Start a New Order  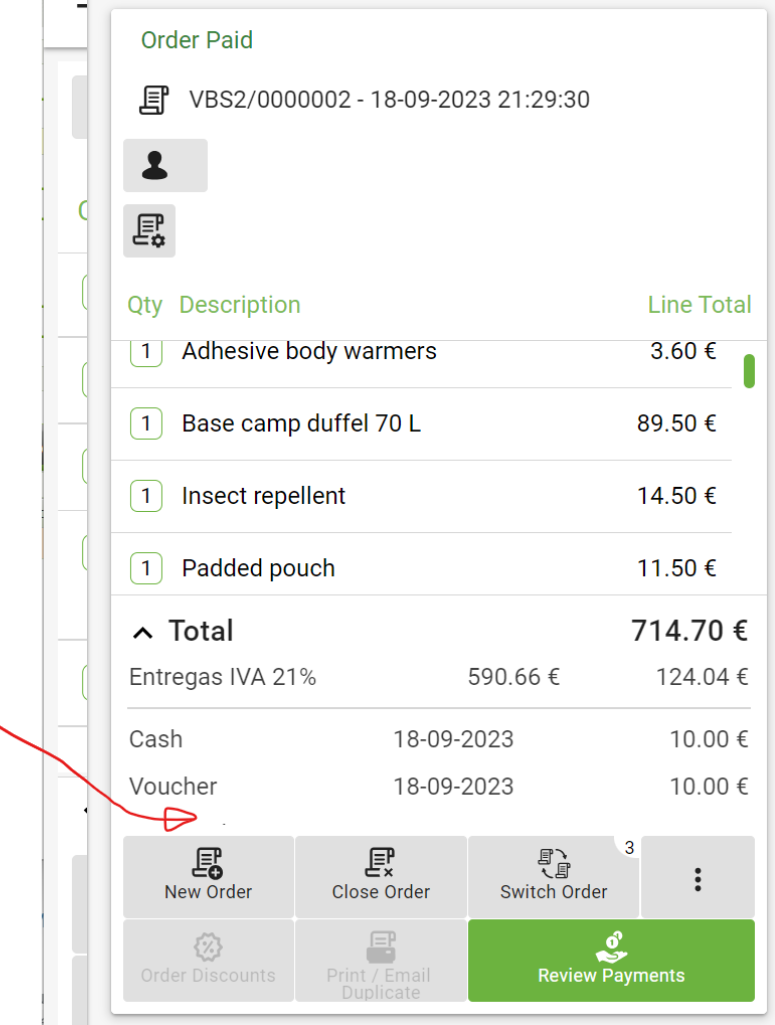pos(208,877)
